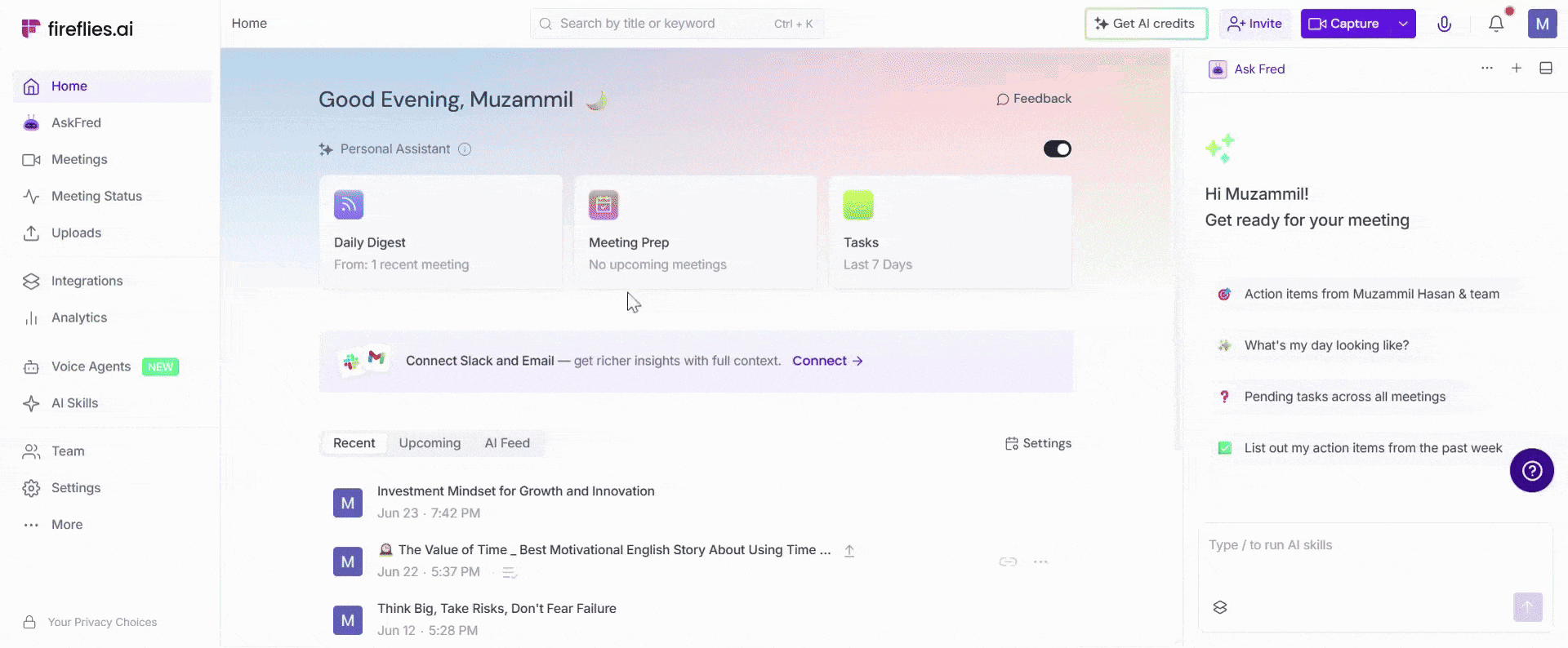Click the notes icon next to Jun 22 5:37 PM
The image size is (1568, 648).
click(x=510, y=573)
